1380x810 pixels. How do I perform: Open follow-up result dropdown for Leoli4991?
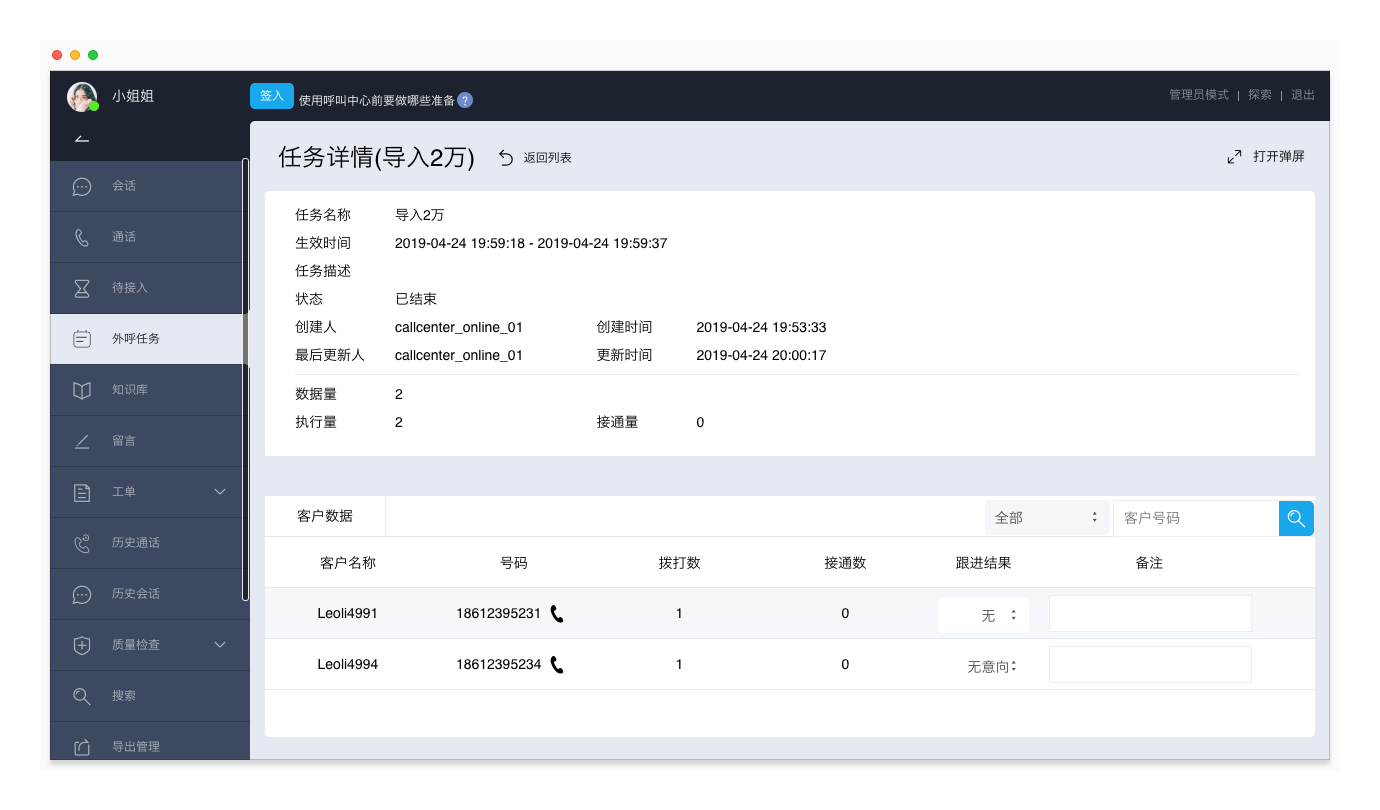coord(983,616)
